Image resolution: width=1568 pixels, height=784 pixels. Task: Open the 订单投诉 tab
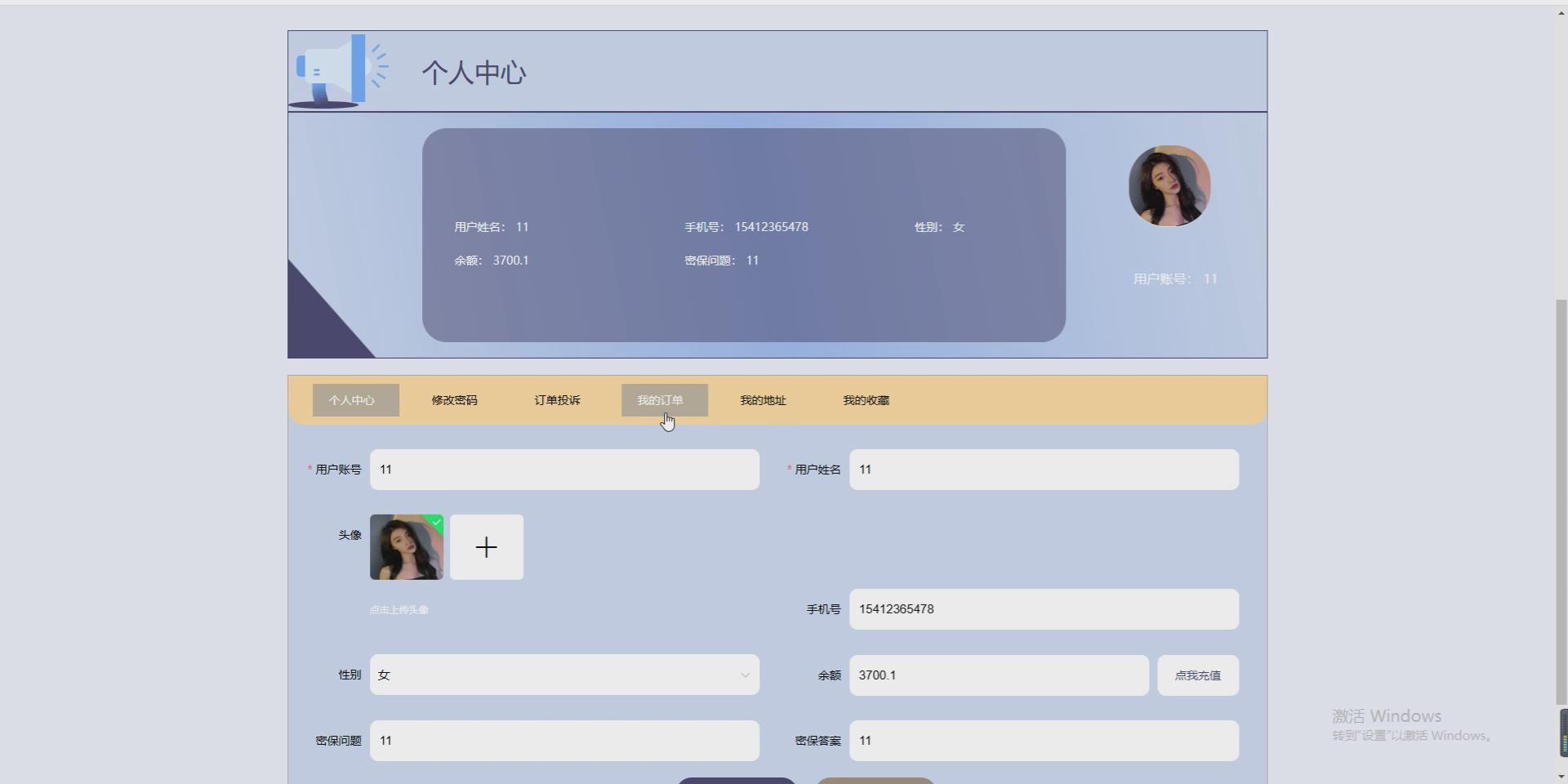556,399
